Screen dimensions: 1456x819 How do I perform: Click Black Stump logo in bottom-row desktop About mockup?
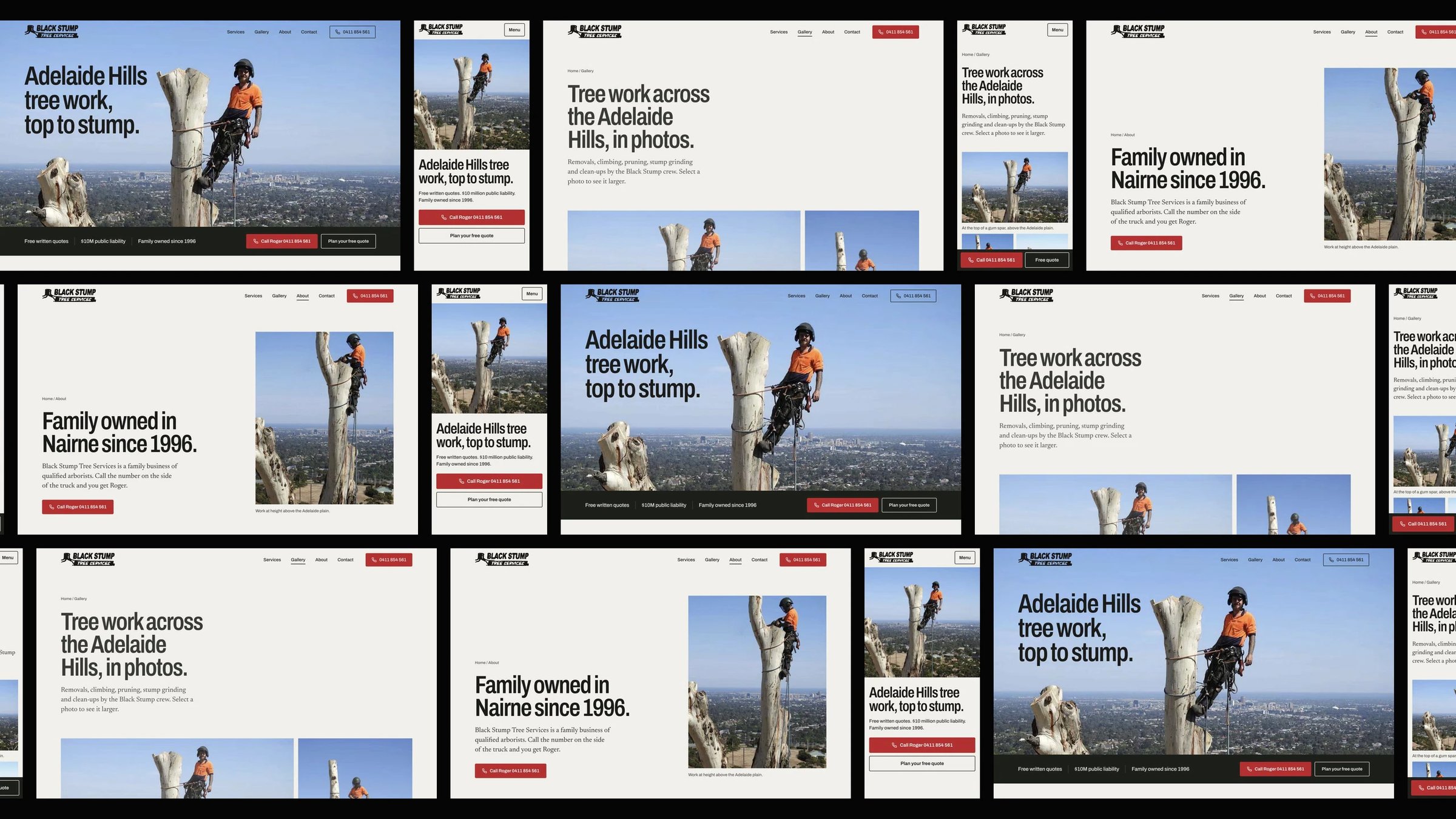[x=502, y=559]
